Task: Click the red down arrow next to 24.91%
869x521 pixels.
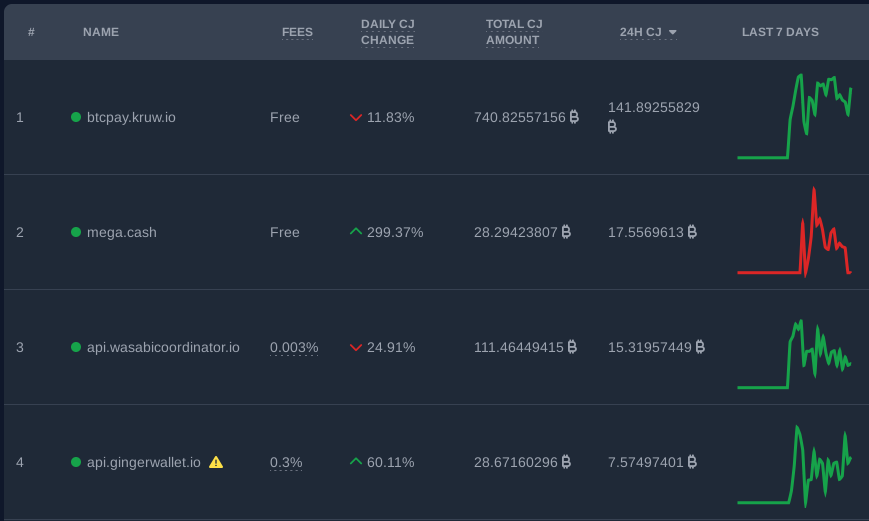Action: pos(356,348)
